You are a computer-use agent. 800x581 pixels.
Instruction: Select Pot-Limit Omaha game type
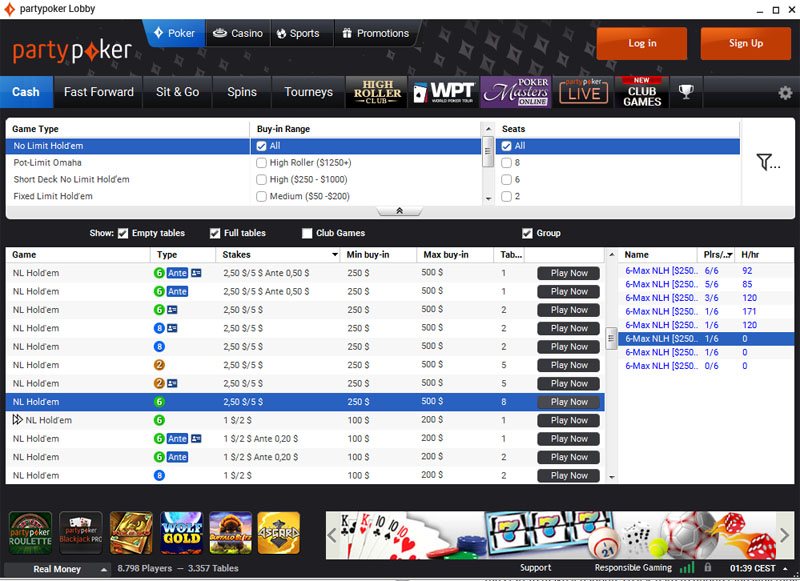coord(47,163)
